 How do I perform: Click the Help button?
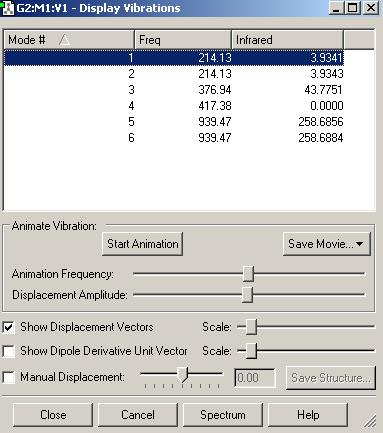click(308, 415)
